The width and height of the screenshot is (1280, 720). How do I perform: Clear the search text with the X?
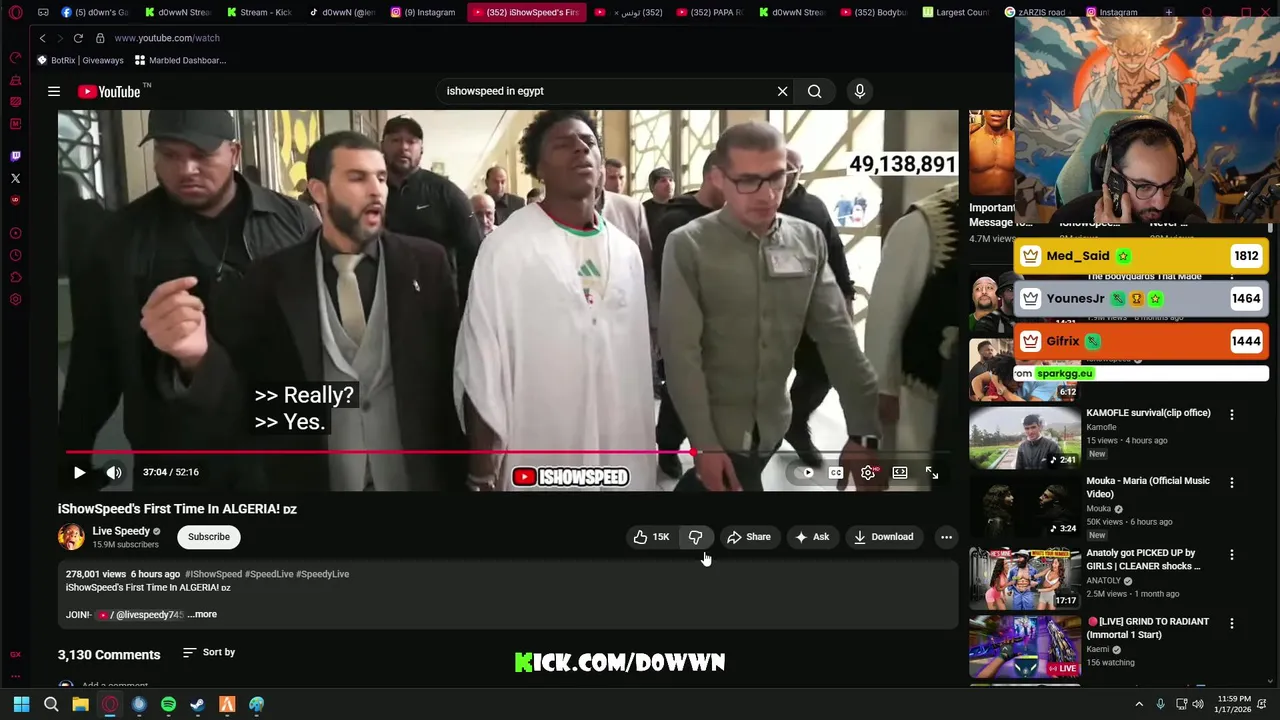pyautogui.click(x=782, y=91)
